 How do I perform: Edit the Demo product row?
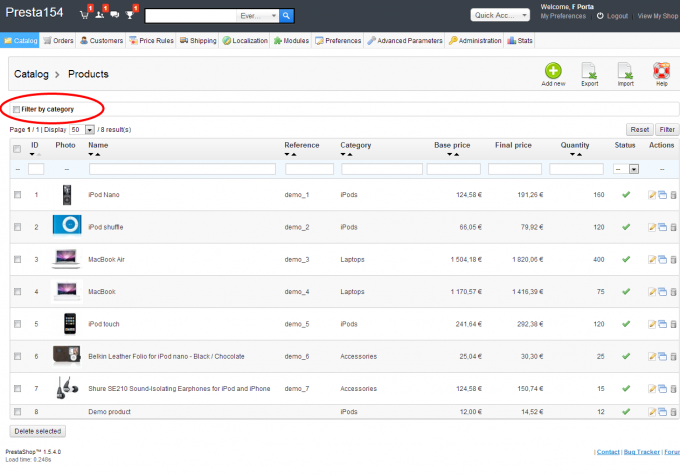[x=652, y=412]
